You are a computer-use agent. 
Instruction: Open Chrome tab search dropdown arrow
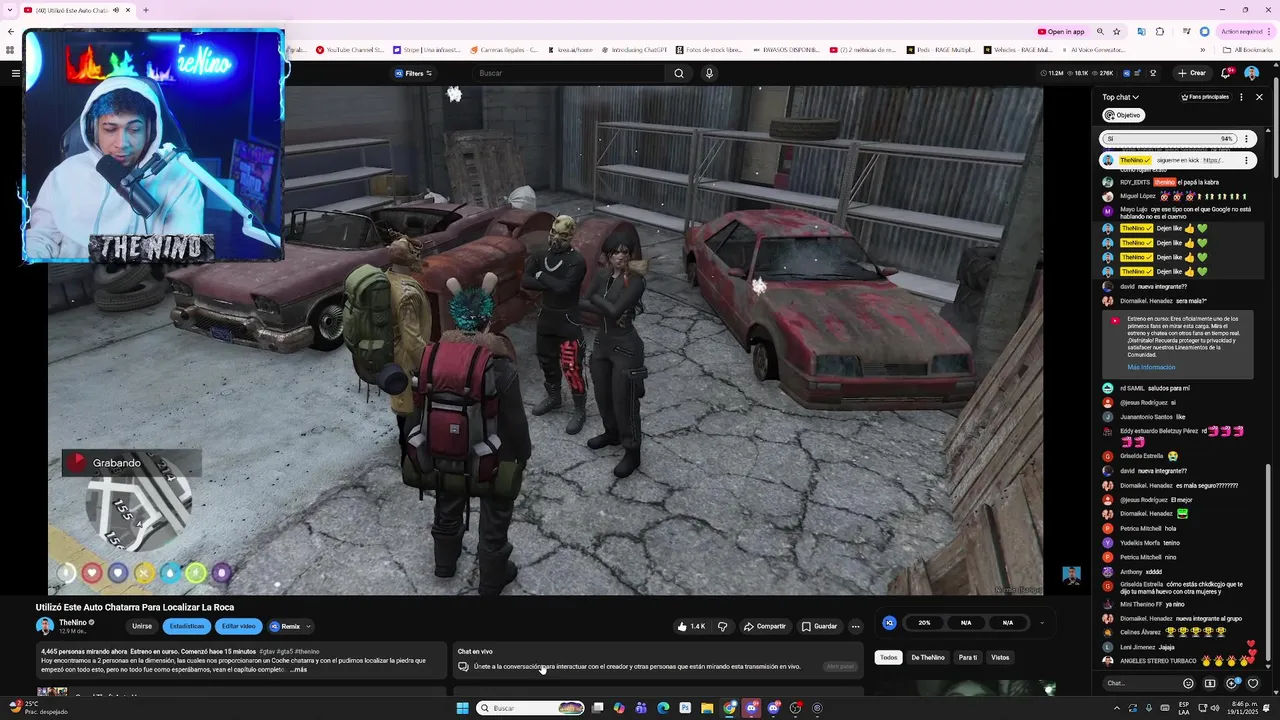point(10,10)
